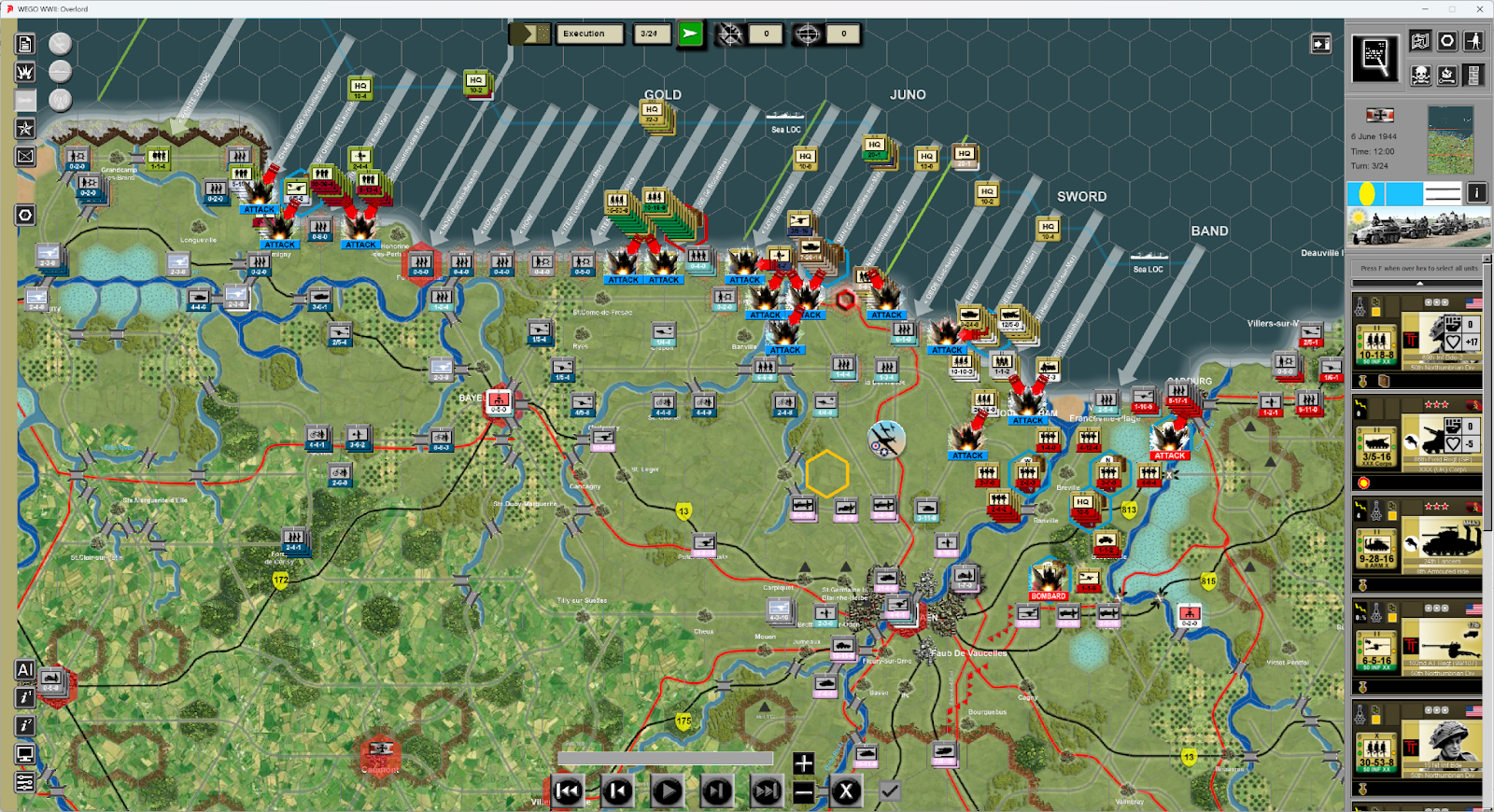
Task: Click the soldier silhouette icon in top-right panel
Action: [x=1473, y=41]
